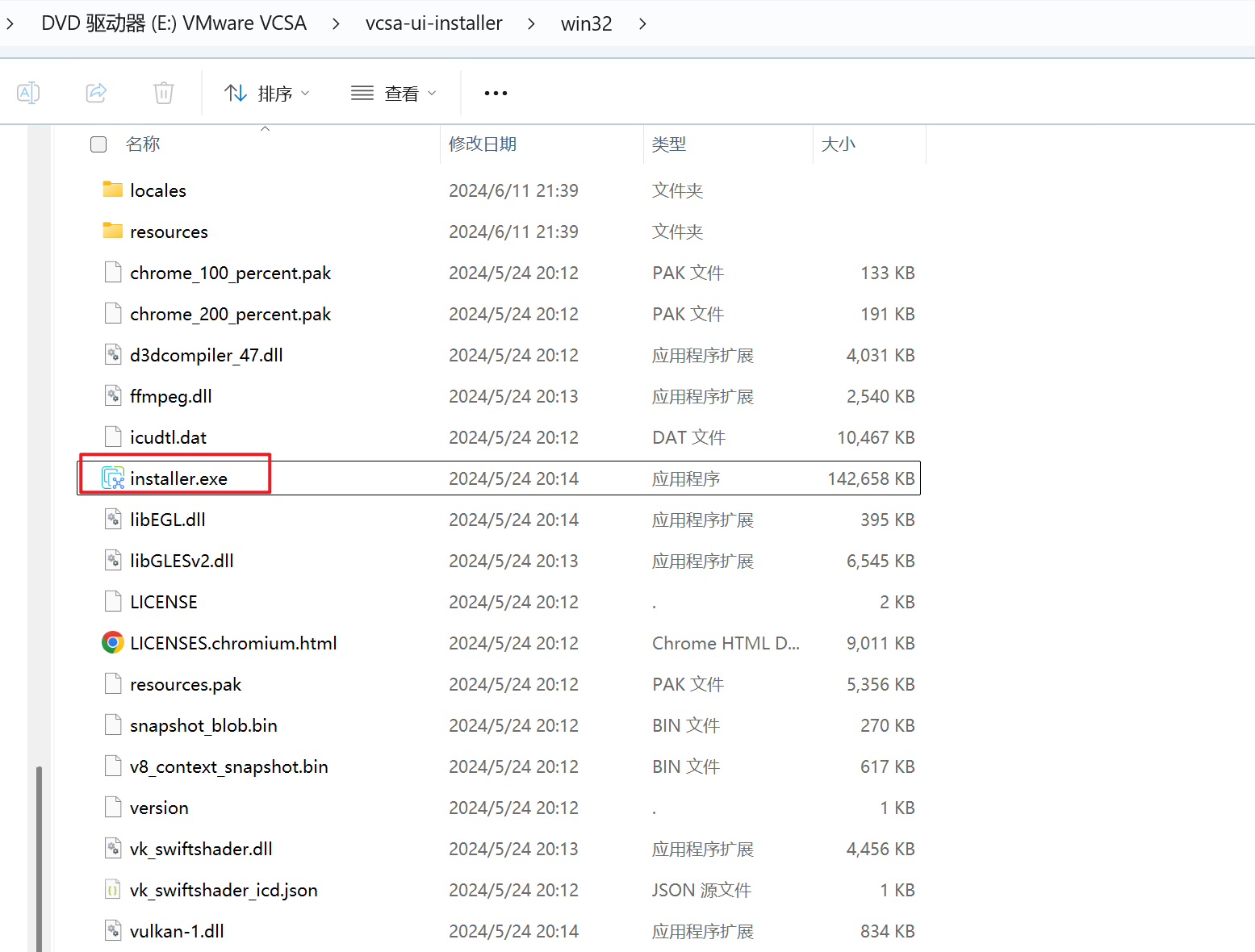Select the vk_swiftshader_icd.json file icon
The width and height of the screenshot is (1255, 952).
tap(113, 889)
